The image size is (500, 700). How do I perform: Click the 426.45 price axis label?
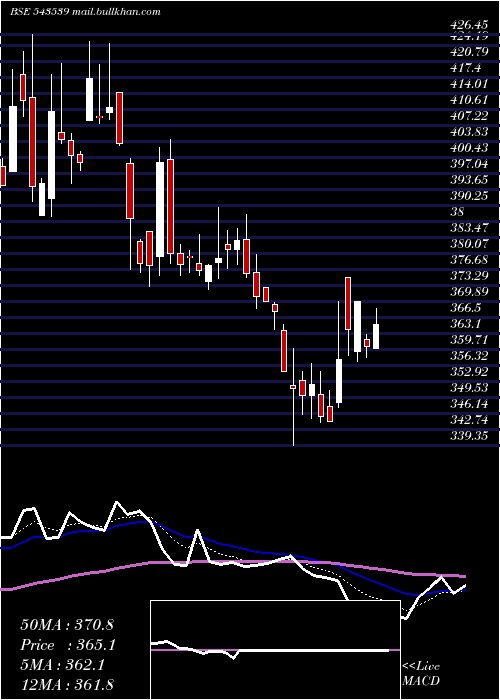pyautogui.click(x=469, y=26)
